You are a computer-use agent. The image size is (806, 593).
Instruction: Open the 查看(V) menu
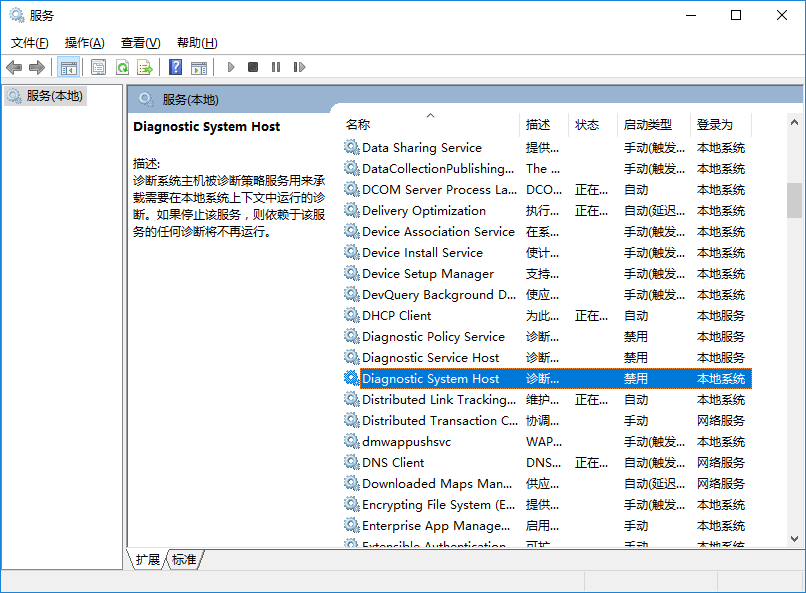coord(140,43)
